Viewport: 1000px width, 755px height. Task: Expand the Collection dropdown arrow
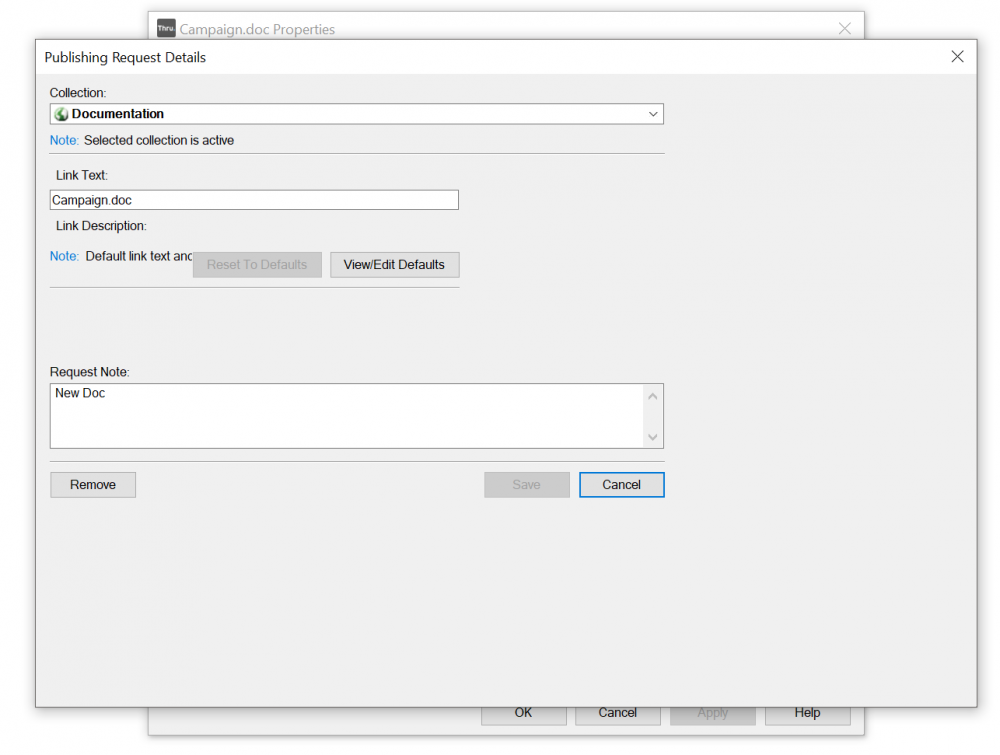(653, 114)
